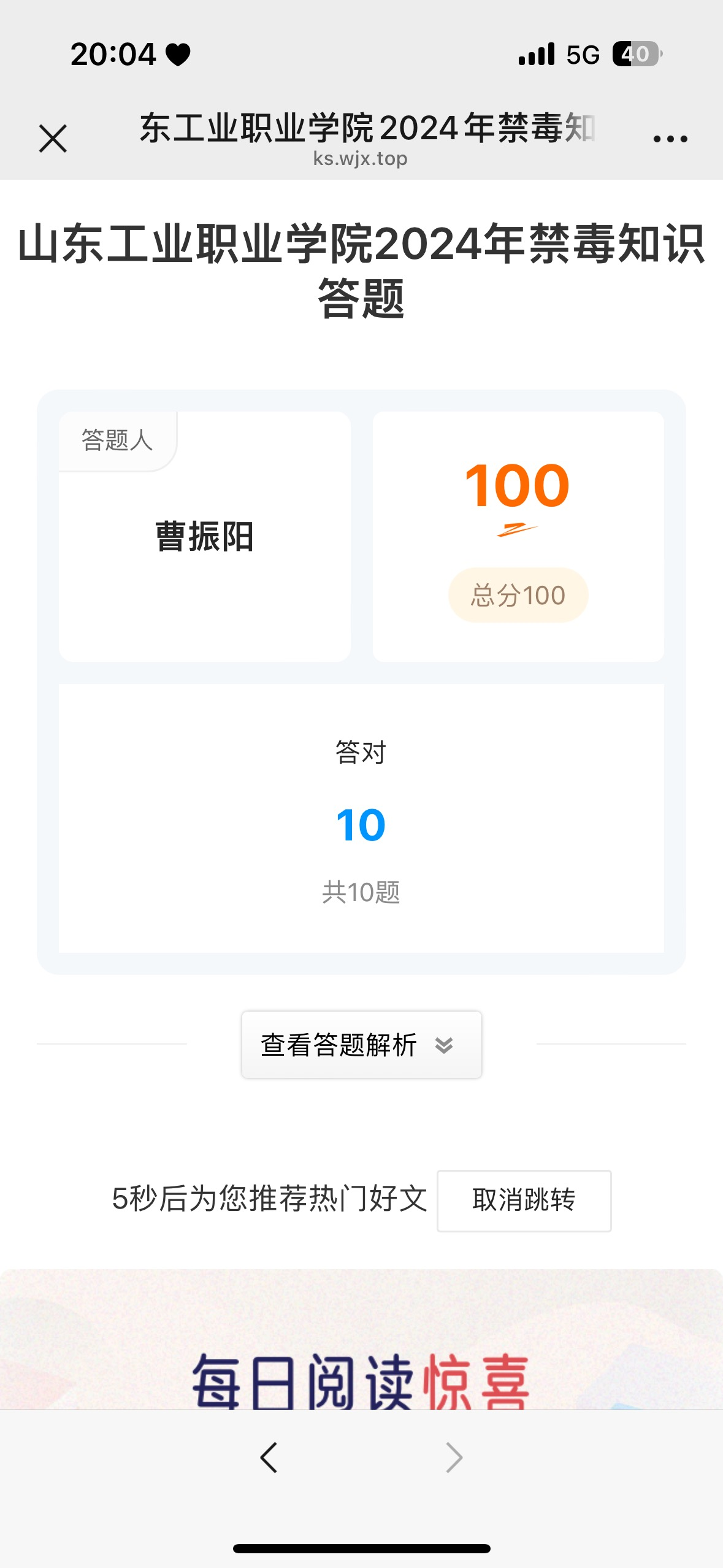
Task: Tap the cellular signal bars icon
Action: (x=536, y=55)
